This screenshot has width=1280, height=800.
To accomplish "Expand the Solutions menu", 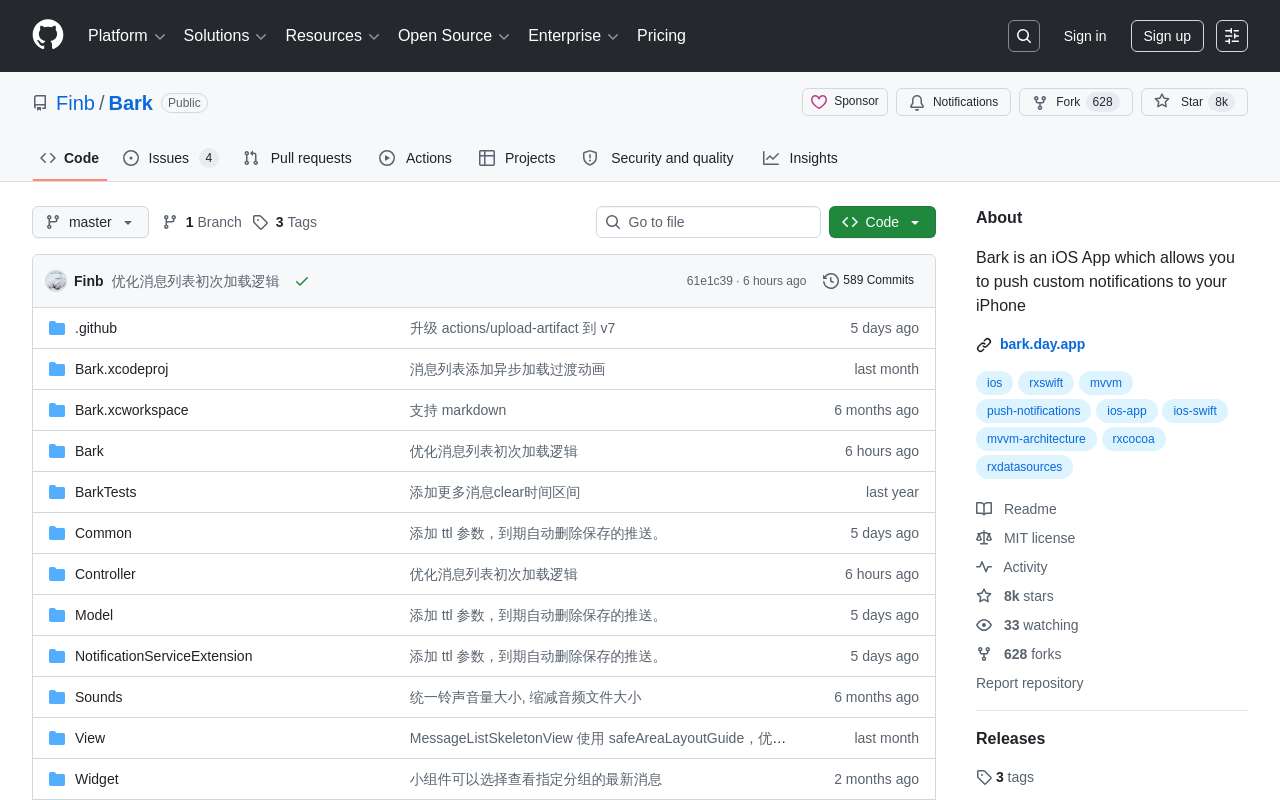I will coord(225,36).
